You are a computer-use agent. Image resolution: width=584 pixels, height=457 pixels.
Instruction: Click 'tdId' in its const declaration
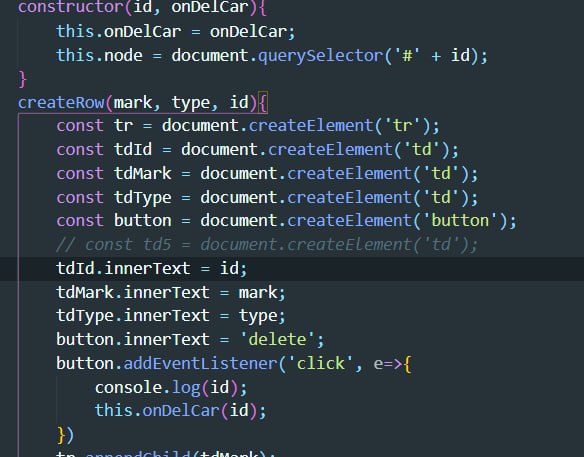pyautogui.click(x=133, y=150)
